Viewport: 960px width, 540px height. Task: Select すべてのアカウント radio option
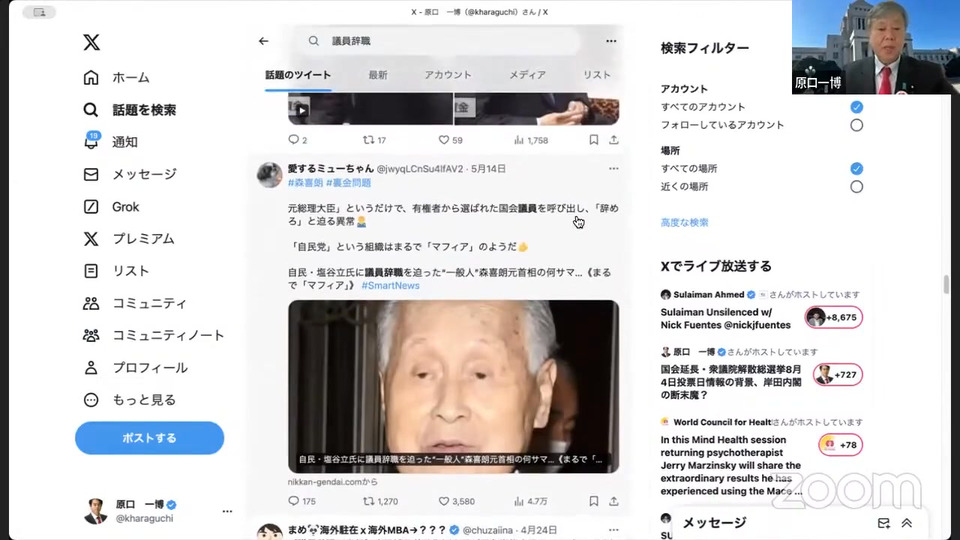pos(857,107)
